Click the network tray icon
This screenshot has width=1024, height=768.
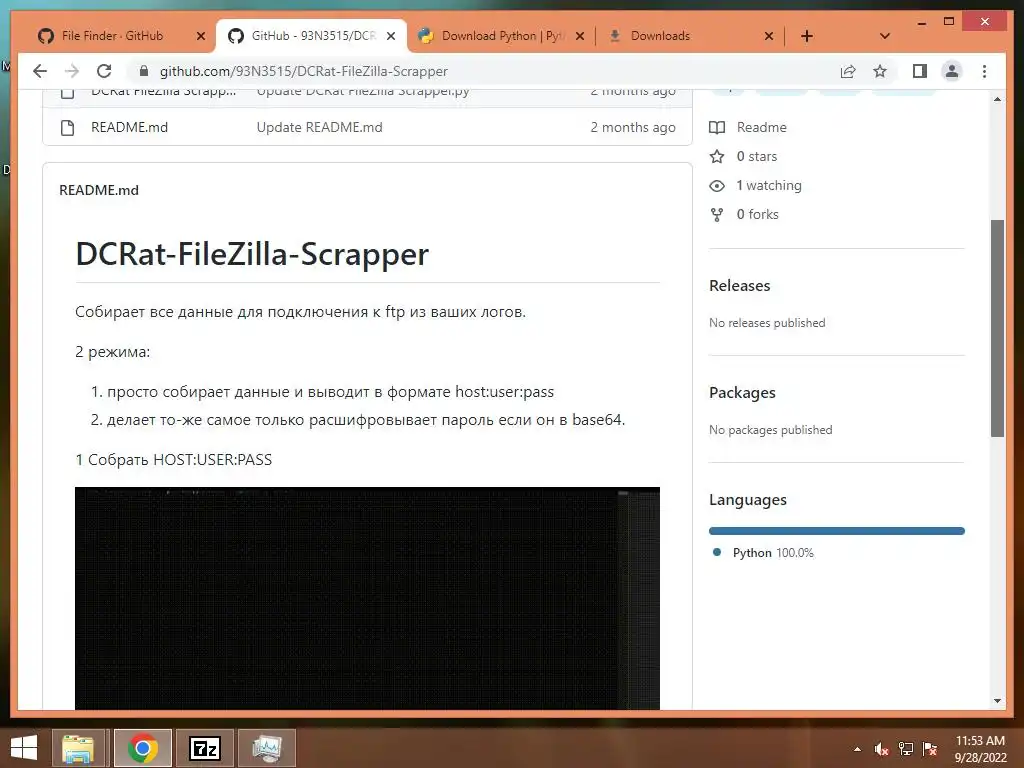coord(906,749)
